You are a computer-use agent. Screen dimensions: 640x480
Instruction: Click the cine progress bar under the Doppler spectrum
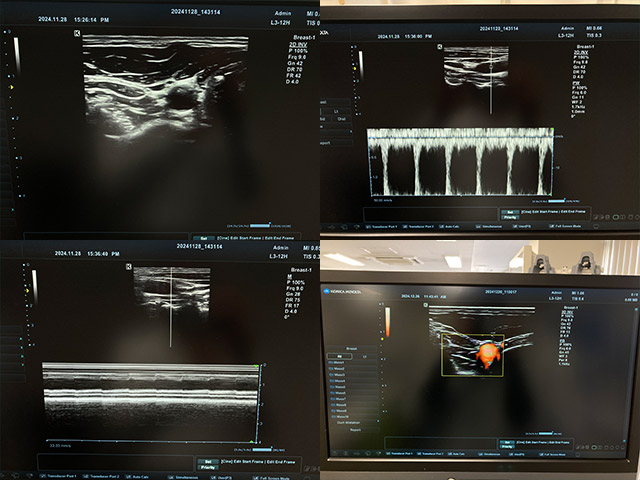coord(556,201)
